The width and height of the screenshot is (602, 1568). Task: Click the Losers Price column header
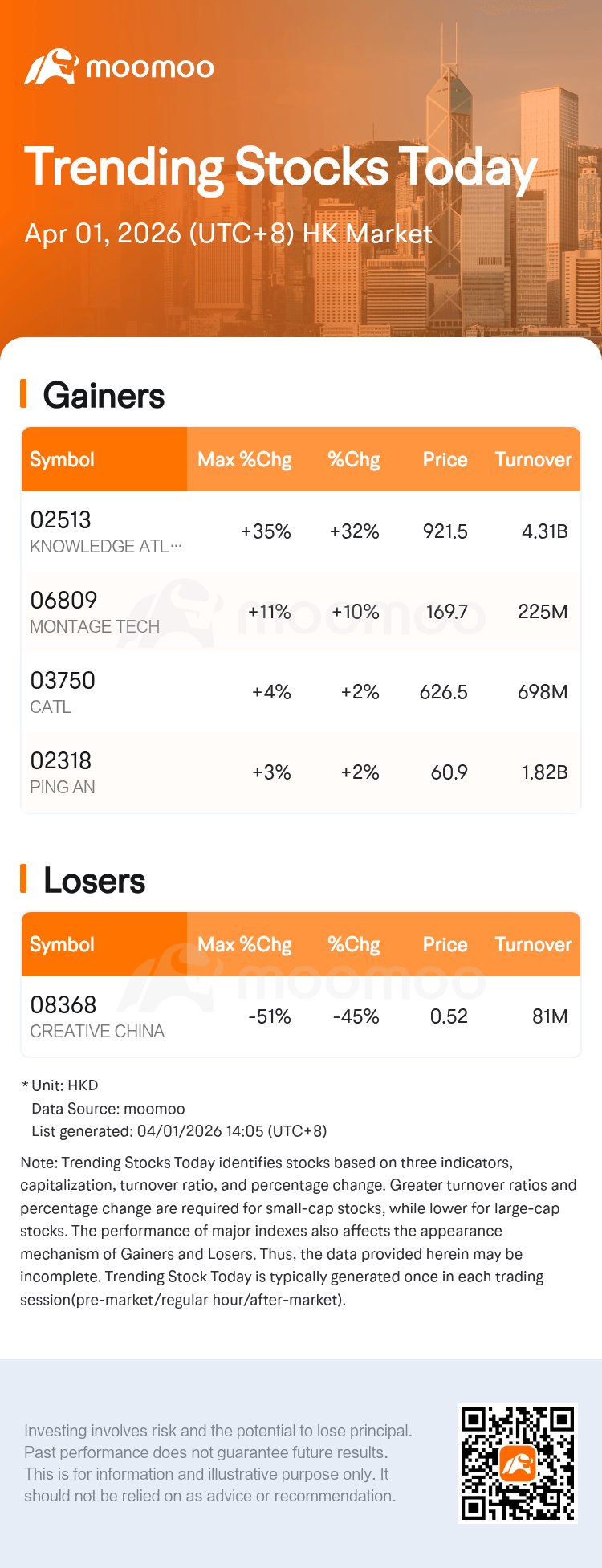click(x=445, y=944)
